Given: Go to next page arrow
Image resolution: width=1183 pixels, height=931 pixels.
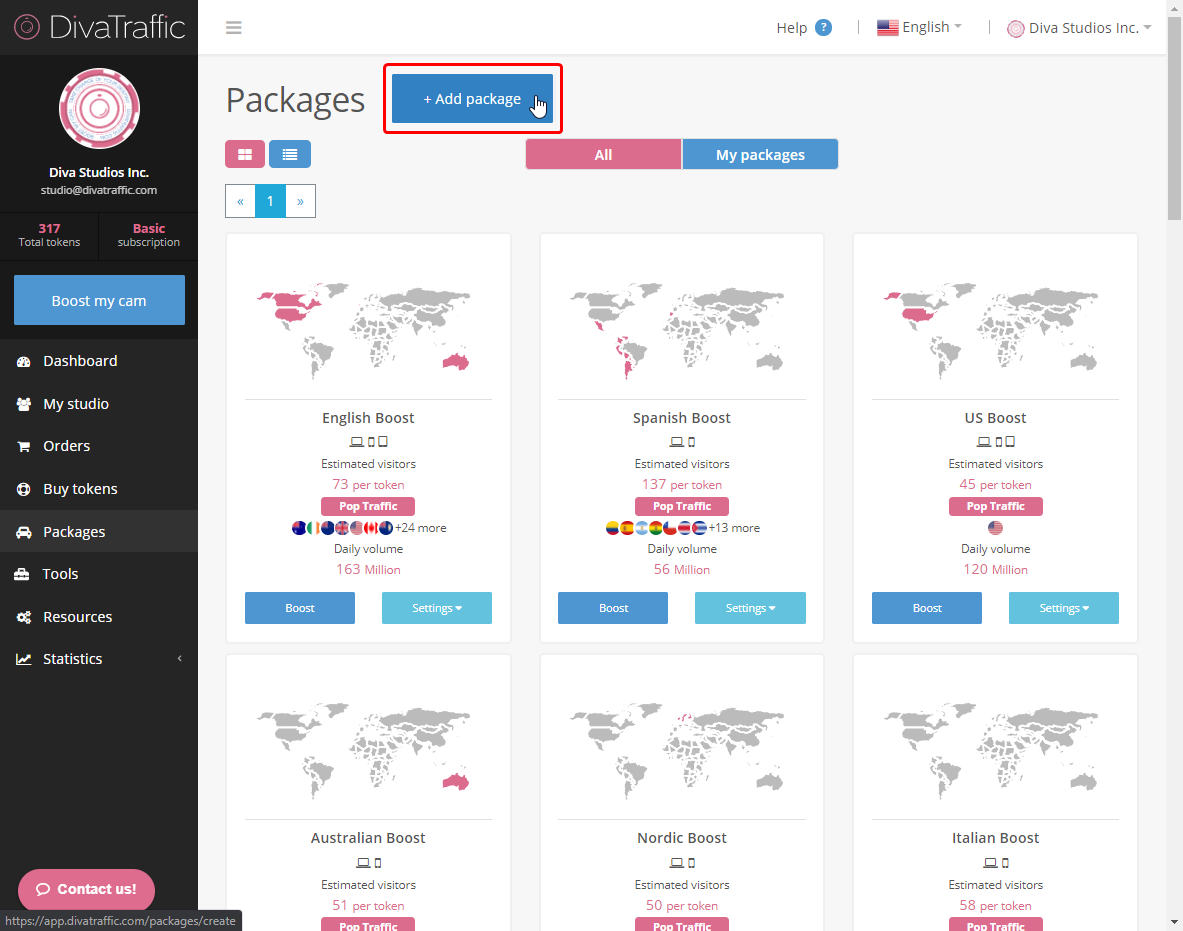Looking at the screenshot, I should [300, 201].
